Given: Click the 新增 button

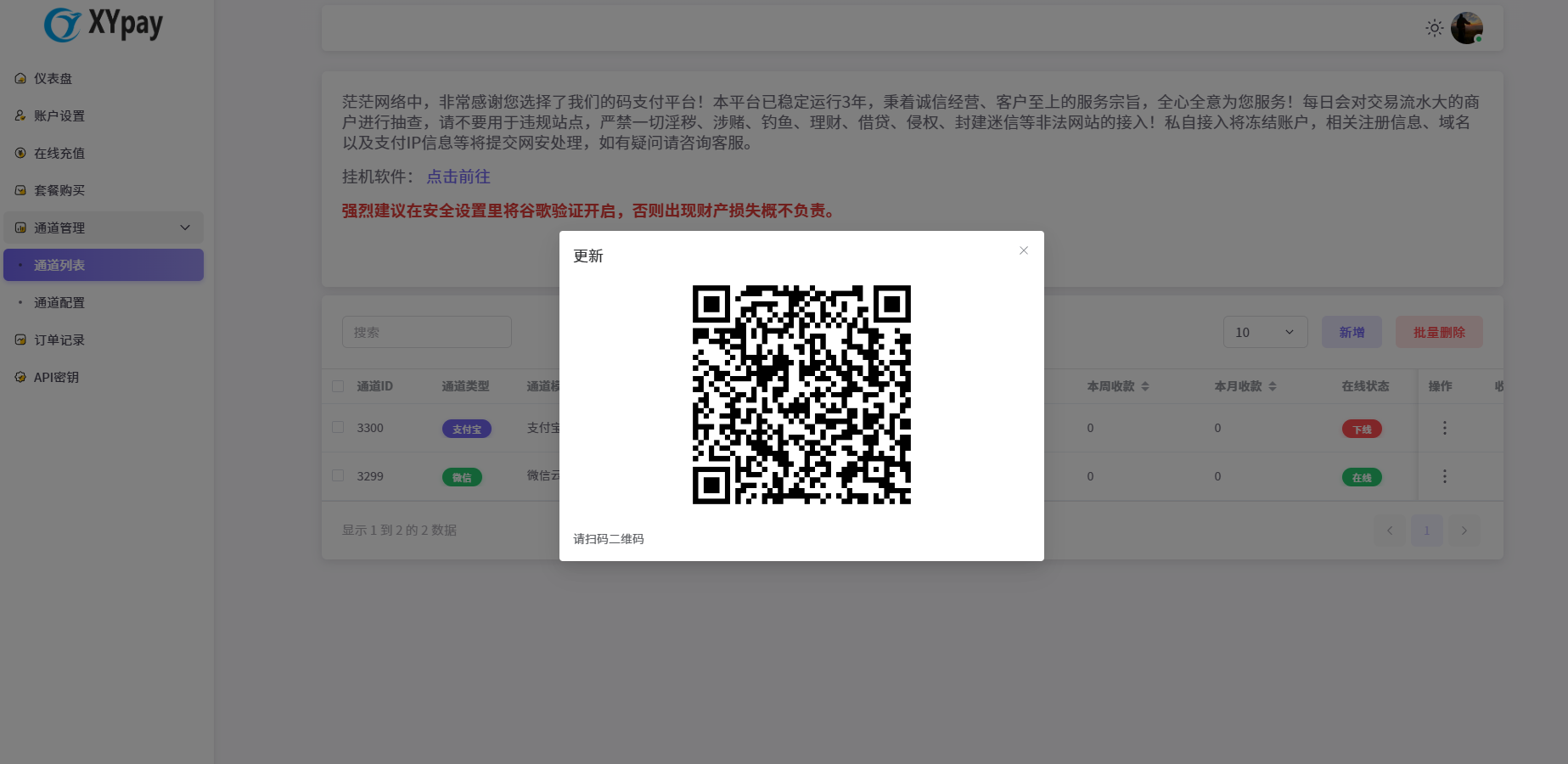Looking at the screenshot, I should click(x=1352, y=332).
